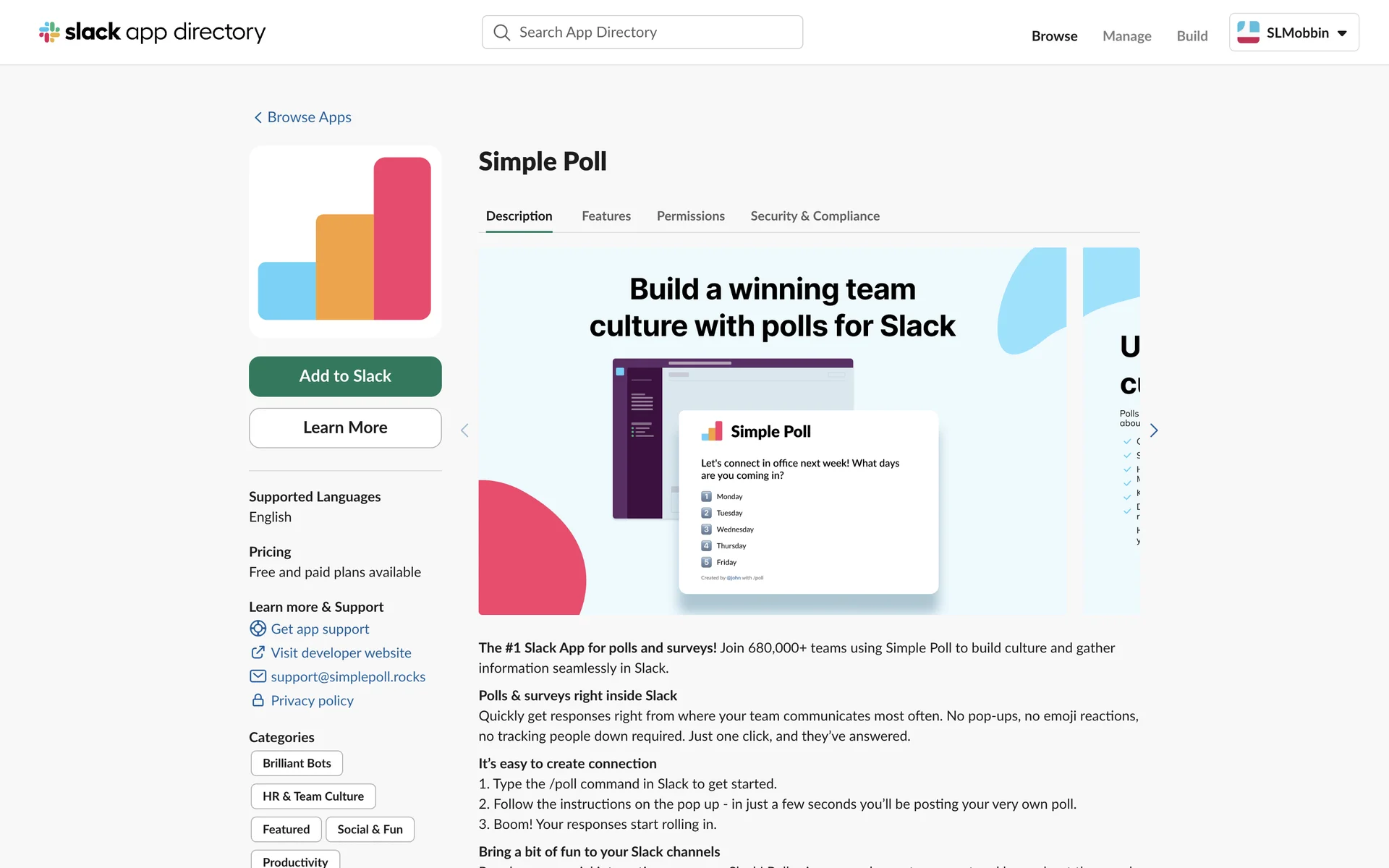This screenshot has height=868, width=1389.
Task: Go to previous carousel slide with left chevron
Action: (464, 431)
